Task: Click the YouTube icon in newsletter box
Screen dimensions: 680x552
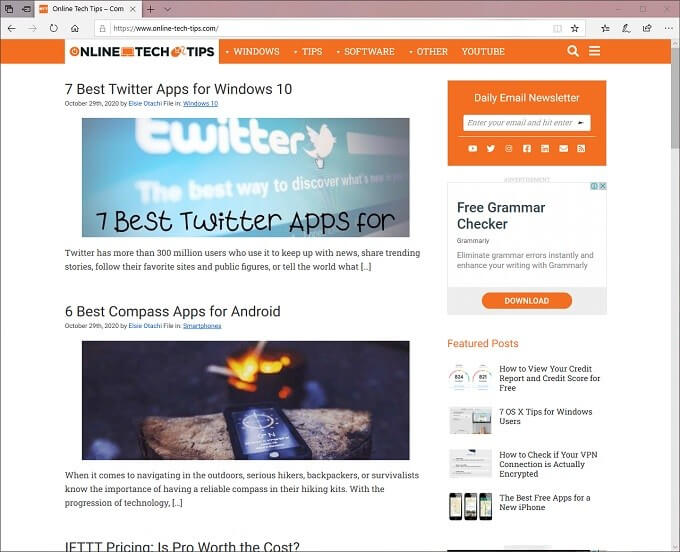Action: (x=473, y=149)
